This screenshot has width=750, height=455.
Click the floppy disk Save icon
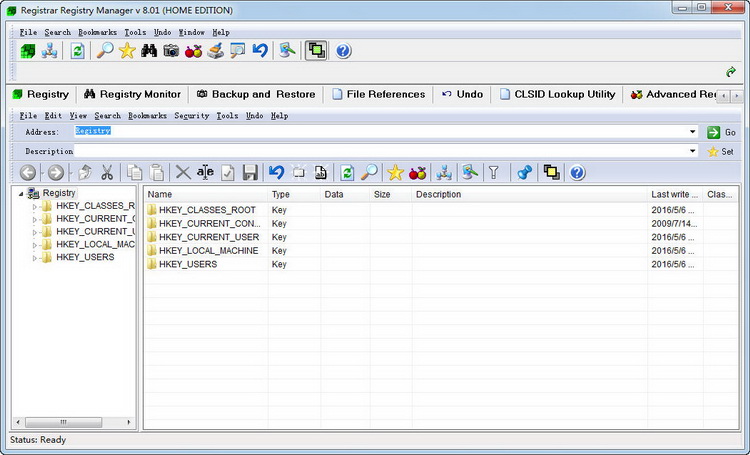coord(250,173)
